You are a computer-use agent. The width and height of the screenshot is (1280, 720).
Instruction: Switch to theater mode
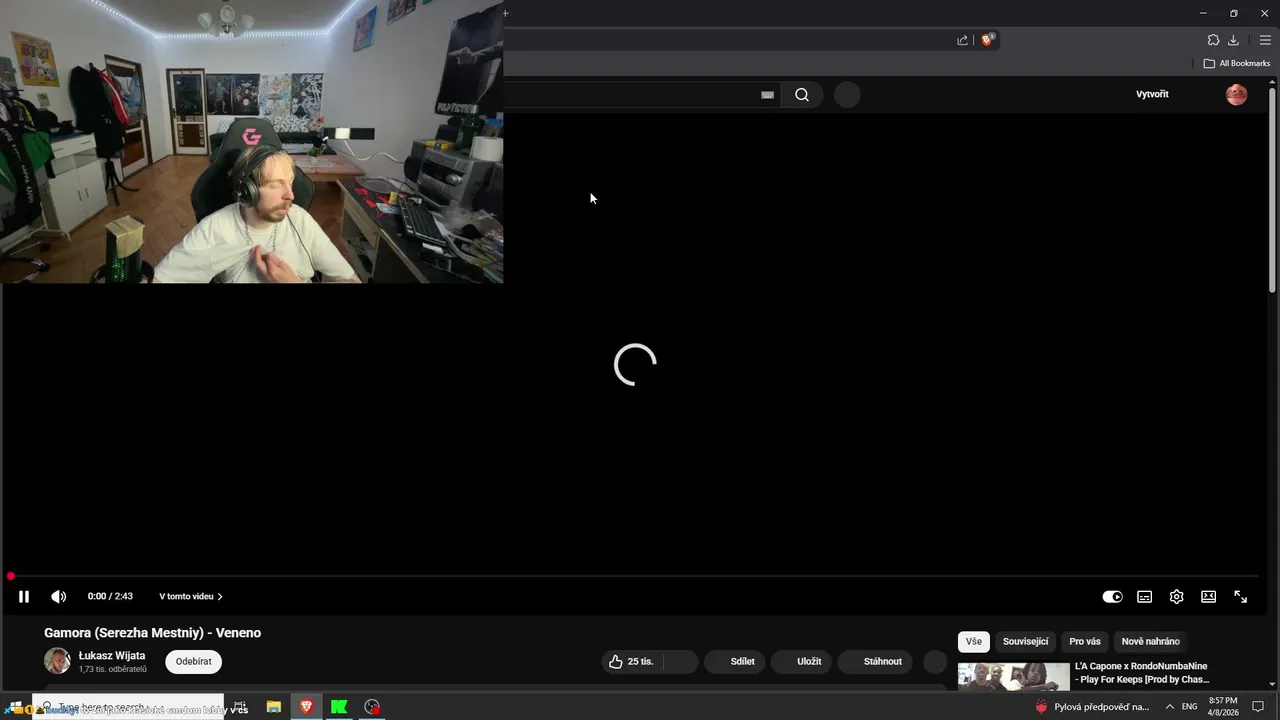click(x=1208, y=597)
